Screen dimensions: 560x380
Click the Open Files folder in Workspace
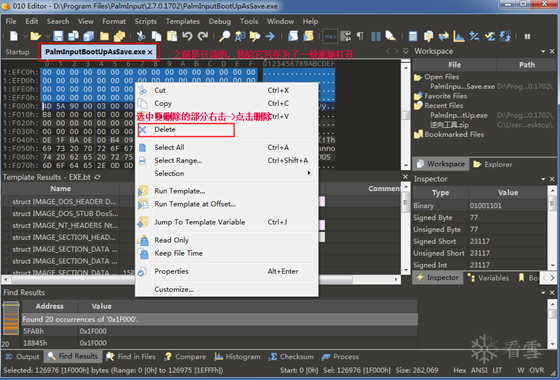tap(437, 77)
